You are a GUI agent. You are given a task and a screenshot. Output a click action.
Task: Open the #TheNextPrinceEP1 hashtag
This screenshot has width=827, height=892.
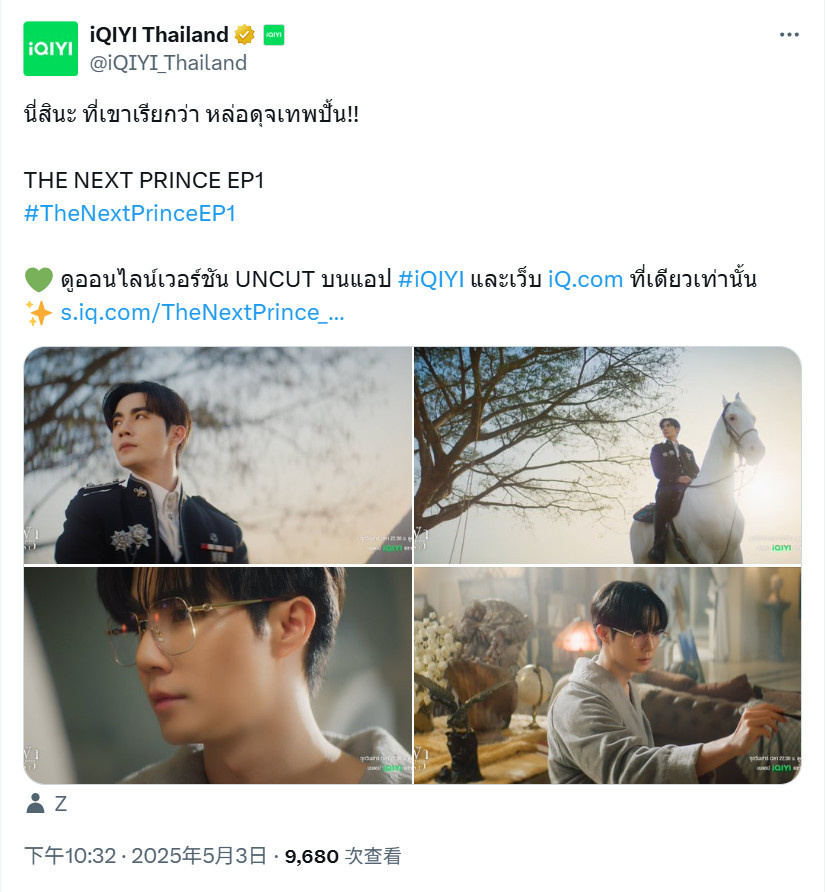pos(130,213)
